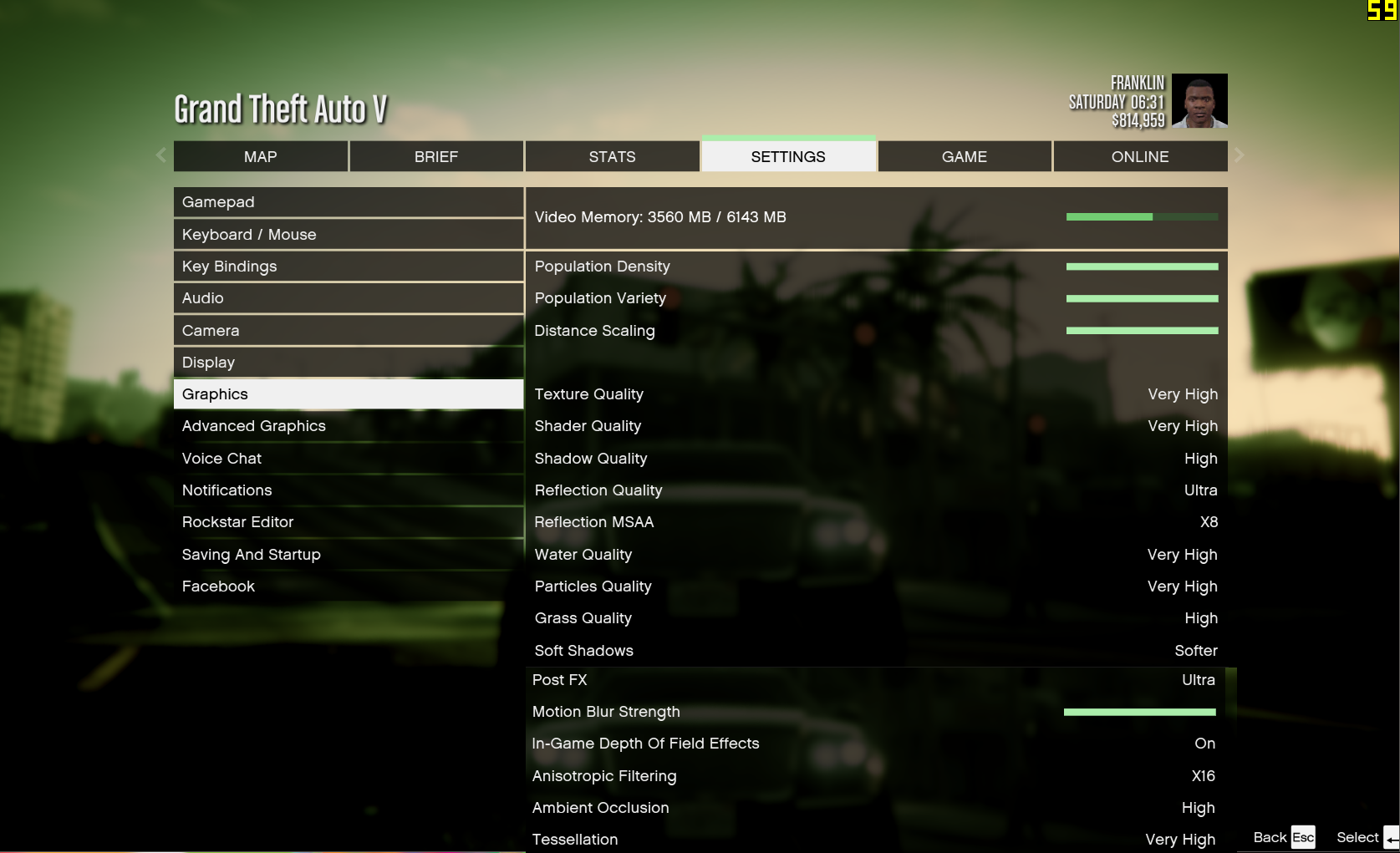Select the Texture Quality label

point(589,394)
